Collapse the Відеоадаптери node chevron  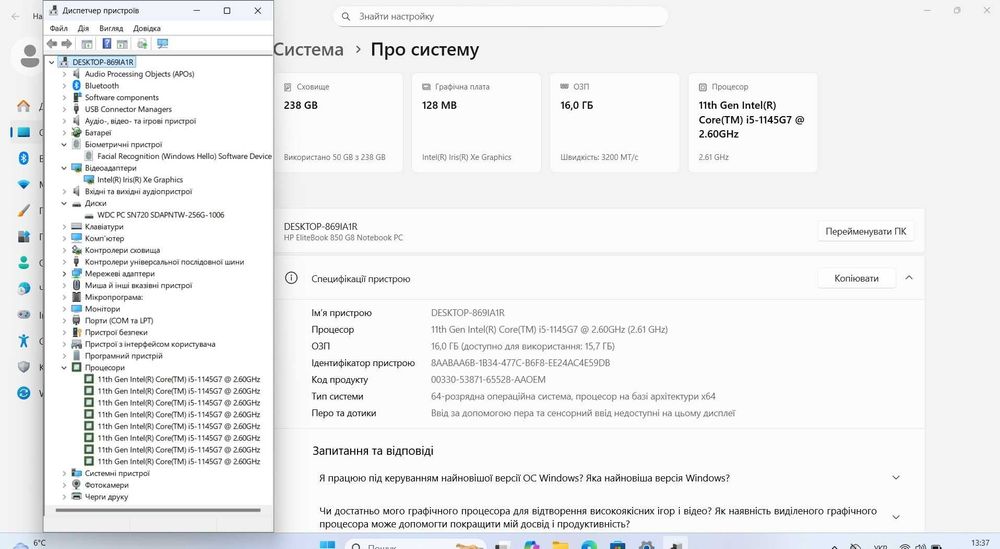click(64, 168)
